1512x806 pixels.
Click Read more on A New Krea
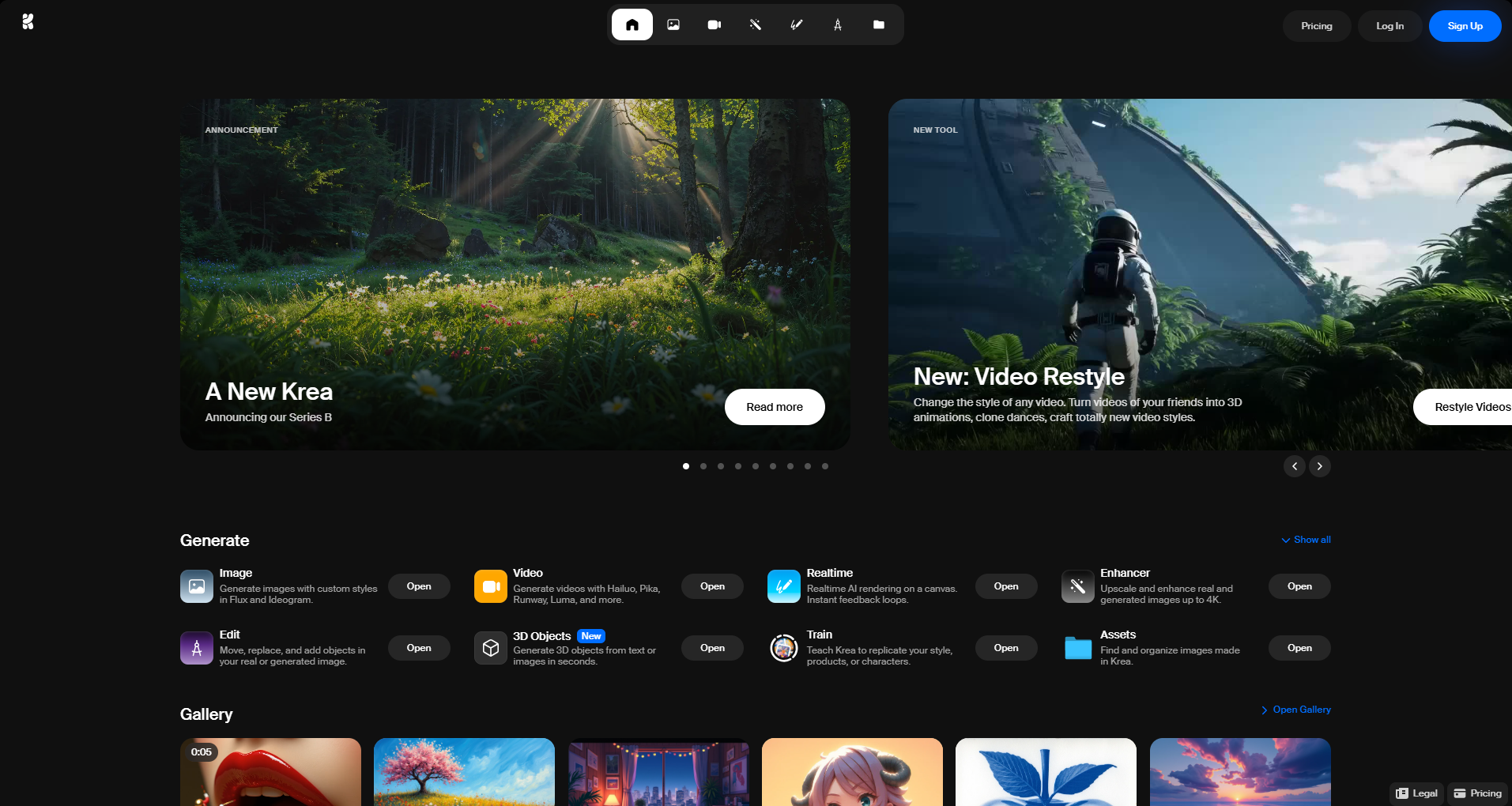(775, 407)
